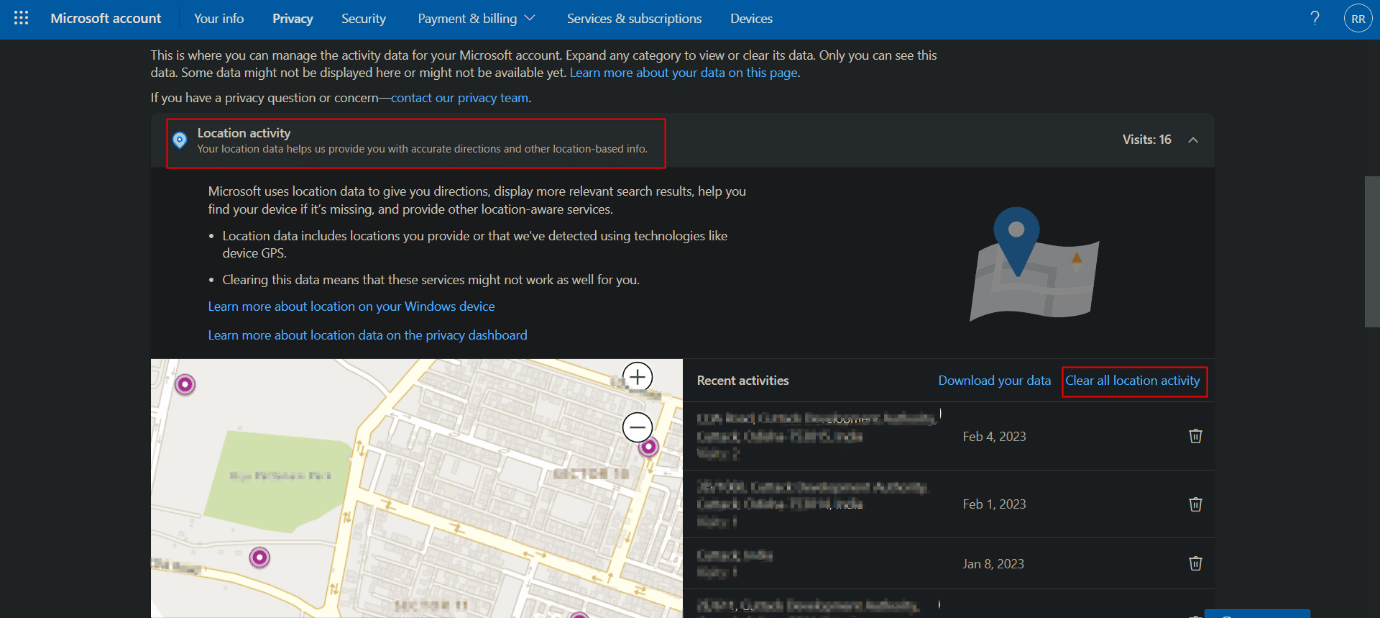Screen dimensions: 1380x618
Task: Click contact our privacy team link
Action: 459,98
